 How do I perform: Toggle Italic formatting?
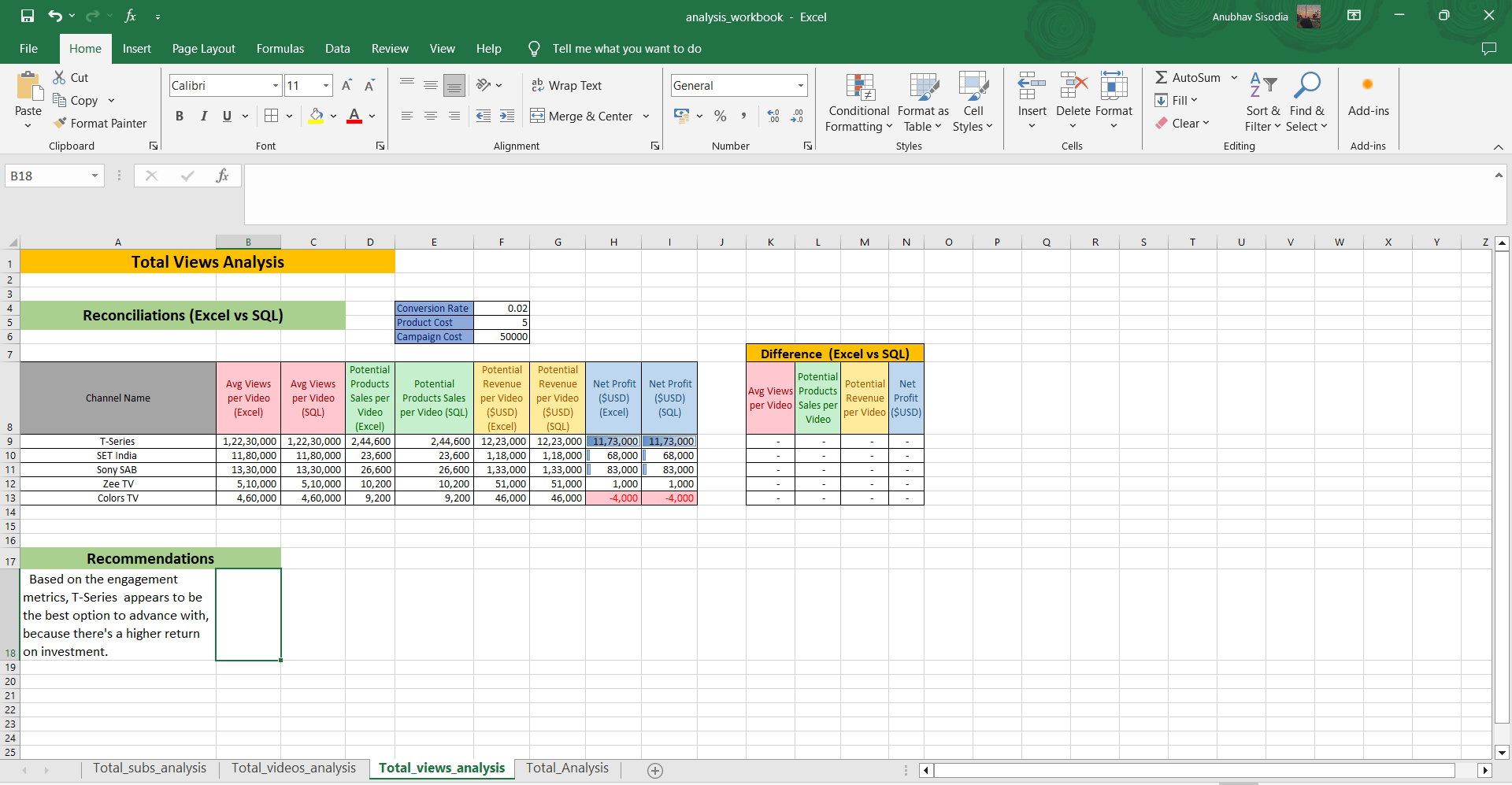coord(203,116)
